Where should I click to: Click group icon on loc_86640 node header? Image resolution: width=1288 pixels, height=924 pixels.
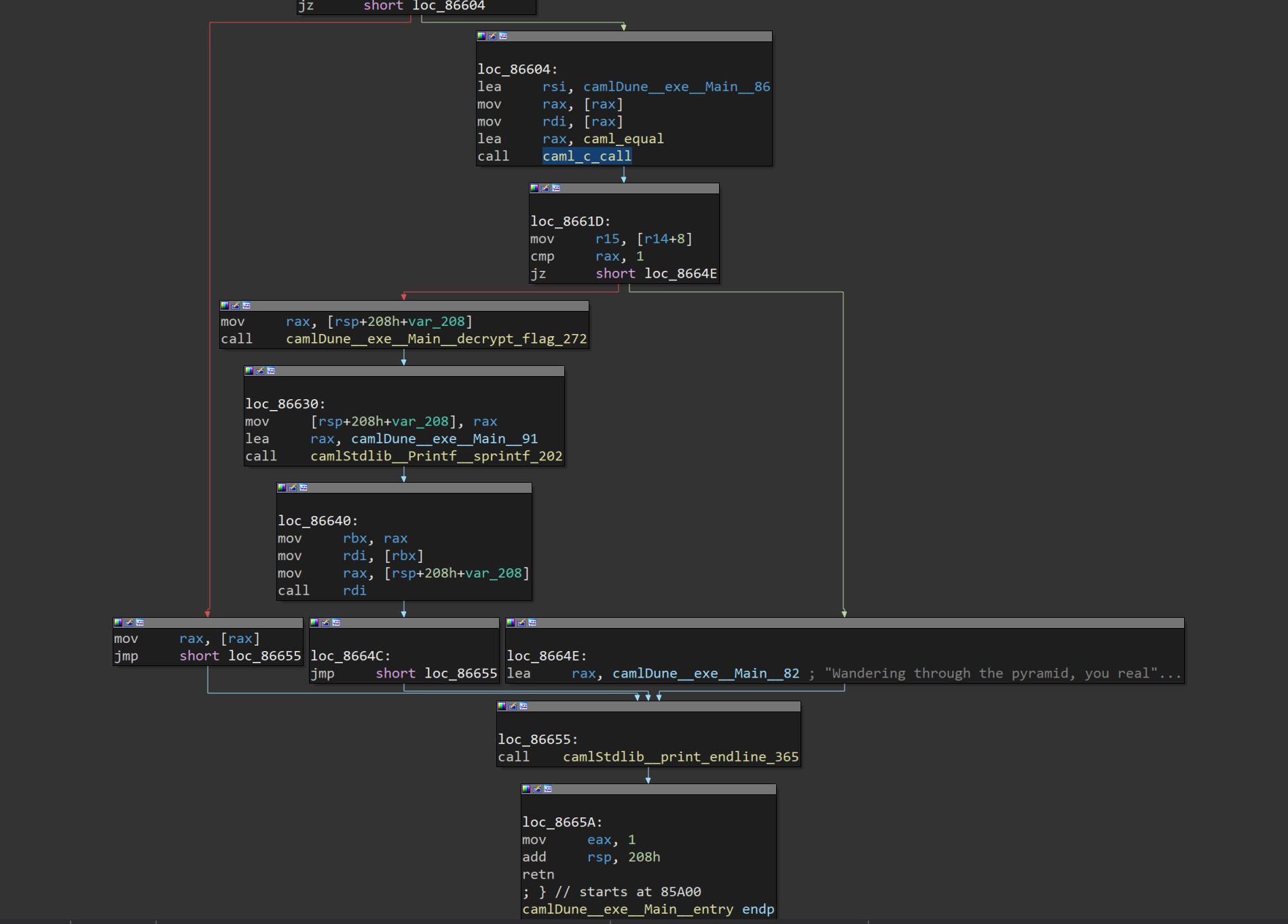pyautogui.click(x=303, y=487)
